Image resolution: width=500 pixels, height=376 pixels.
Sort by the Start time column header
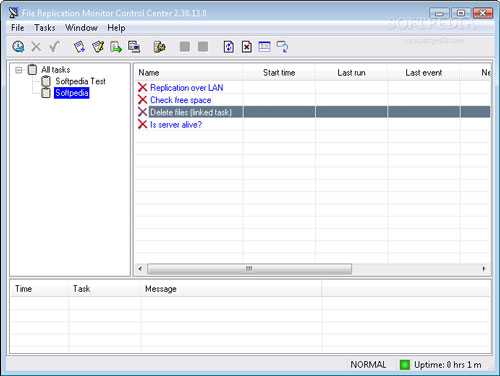pos(279,72)
